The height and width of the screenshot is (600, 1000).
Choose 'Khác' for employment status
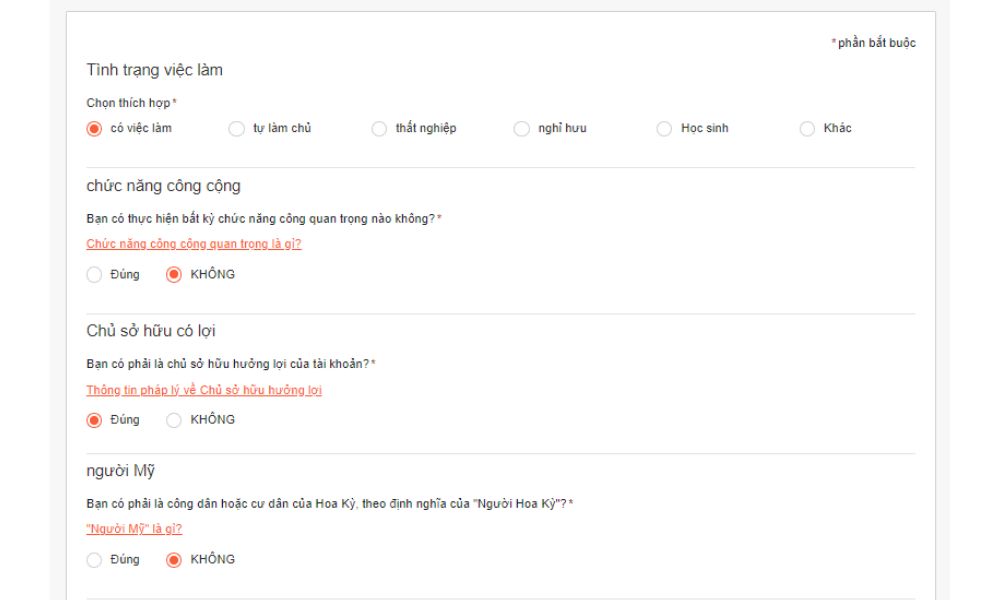807,128
